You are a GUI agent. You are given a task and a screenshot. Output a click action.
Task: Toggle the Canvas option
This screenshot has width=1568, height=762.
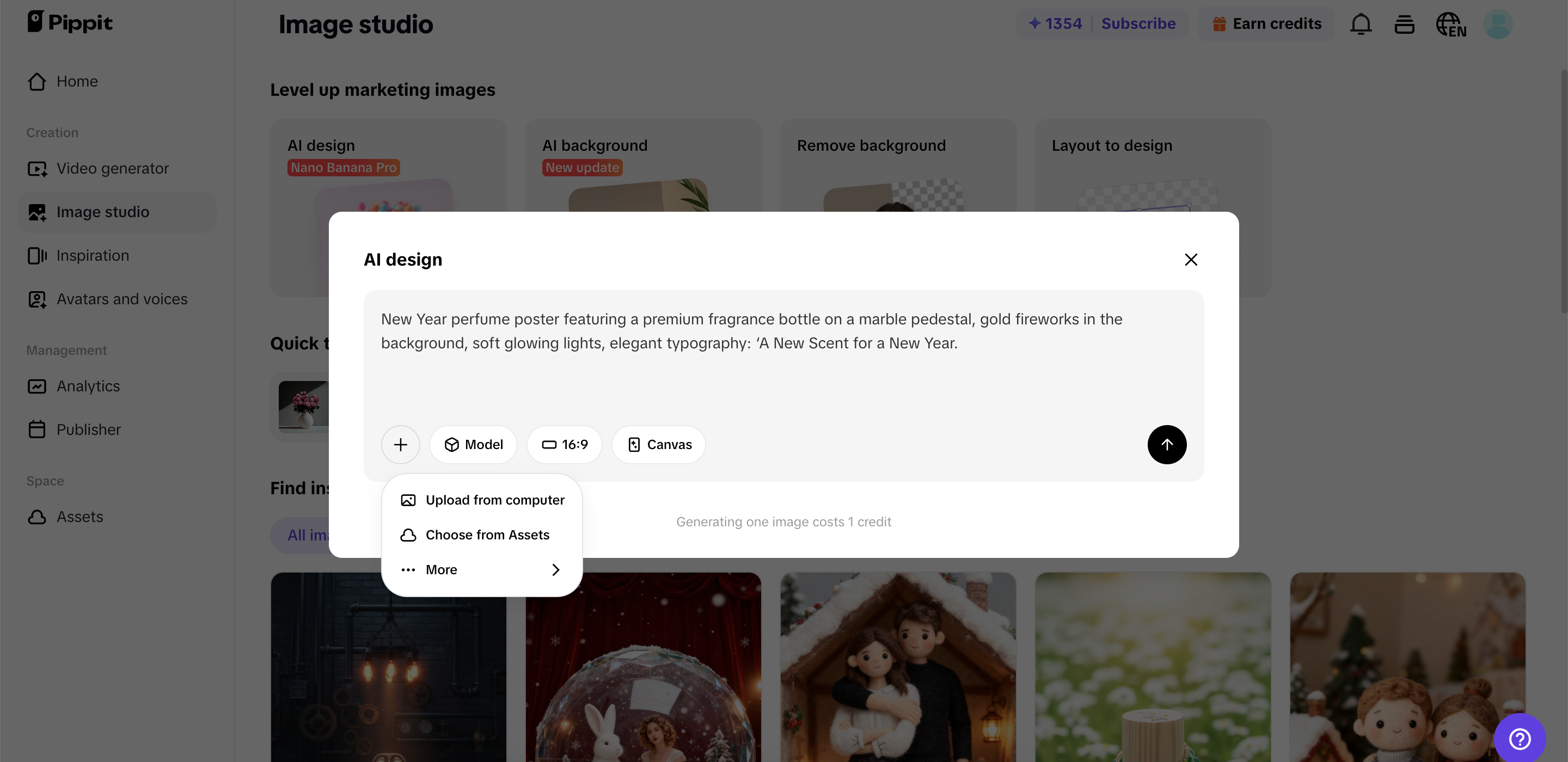(659, 445)
